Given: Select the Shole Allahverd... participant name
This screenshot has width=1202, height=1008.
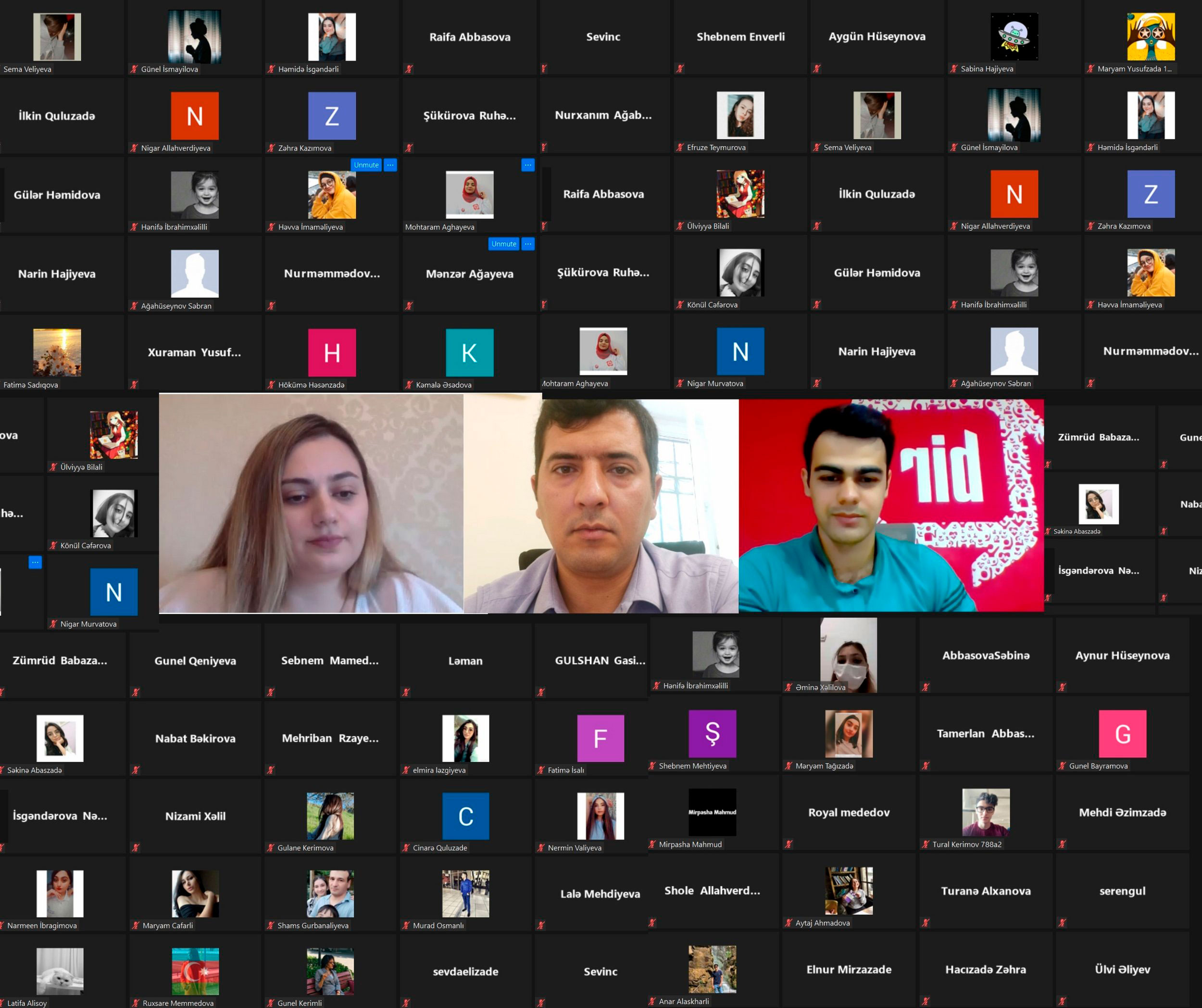Looking at the screenshot, I should coord(712,890).
